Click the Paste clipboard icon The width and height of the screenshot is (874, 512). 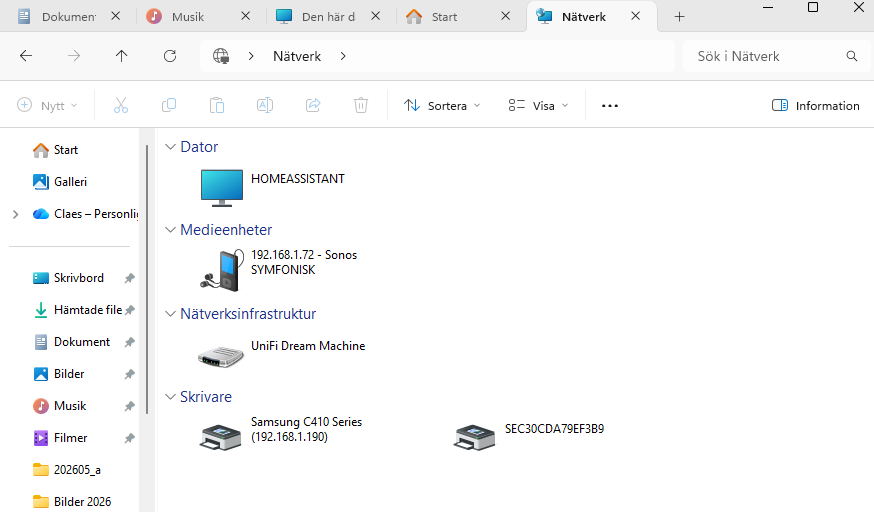point(217,105)
